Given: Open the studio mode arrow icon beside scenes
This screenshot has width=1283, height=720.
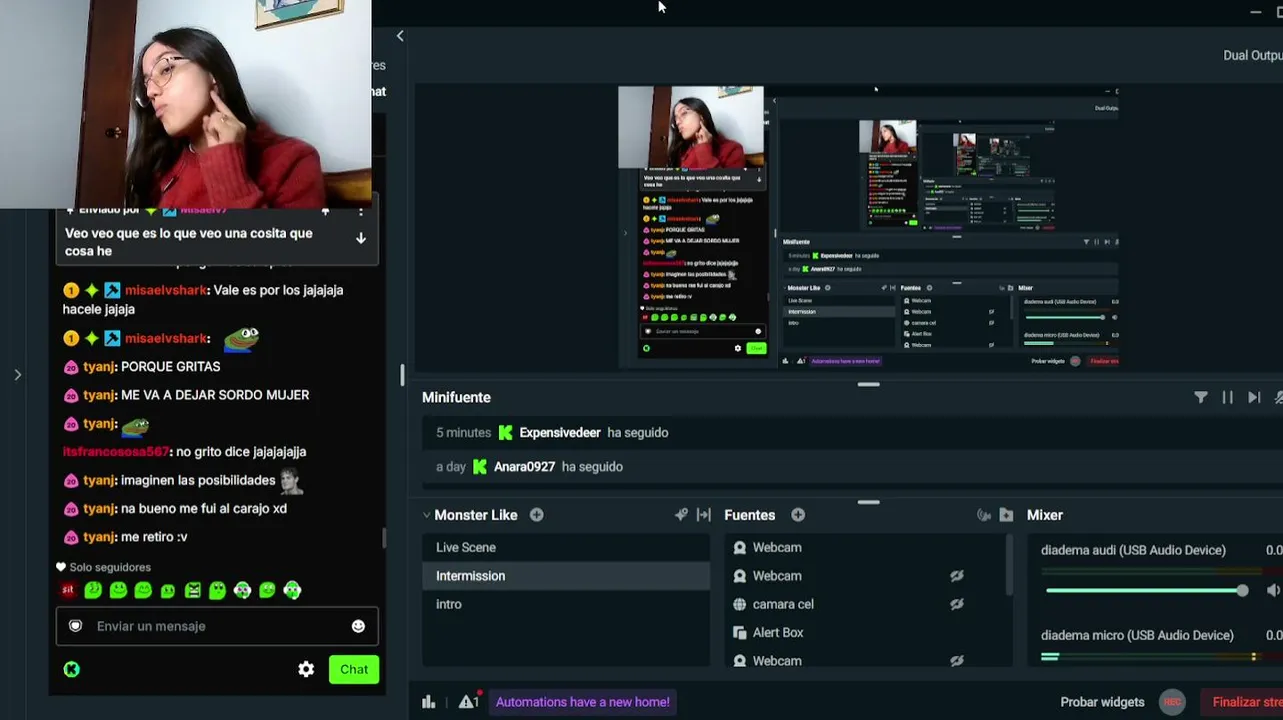Looking at the screenshot, I should pyautogui.click(x=704, y=515).
